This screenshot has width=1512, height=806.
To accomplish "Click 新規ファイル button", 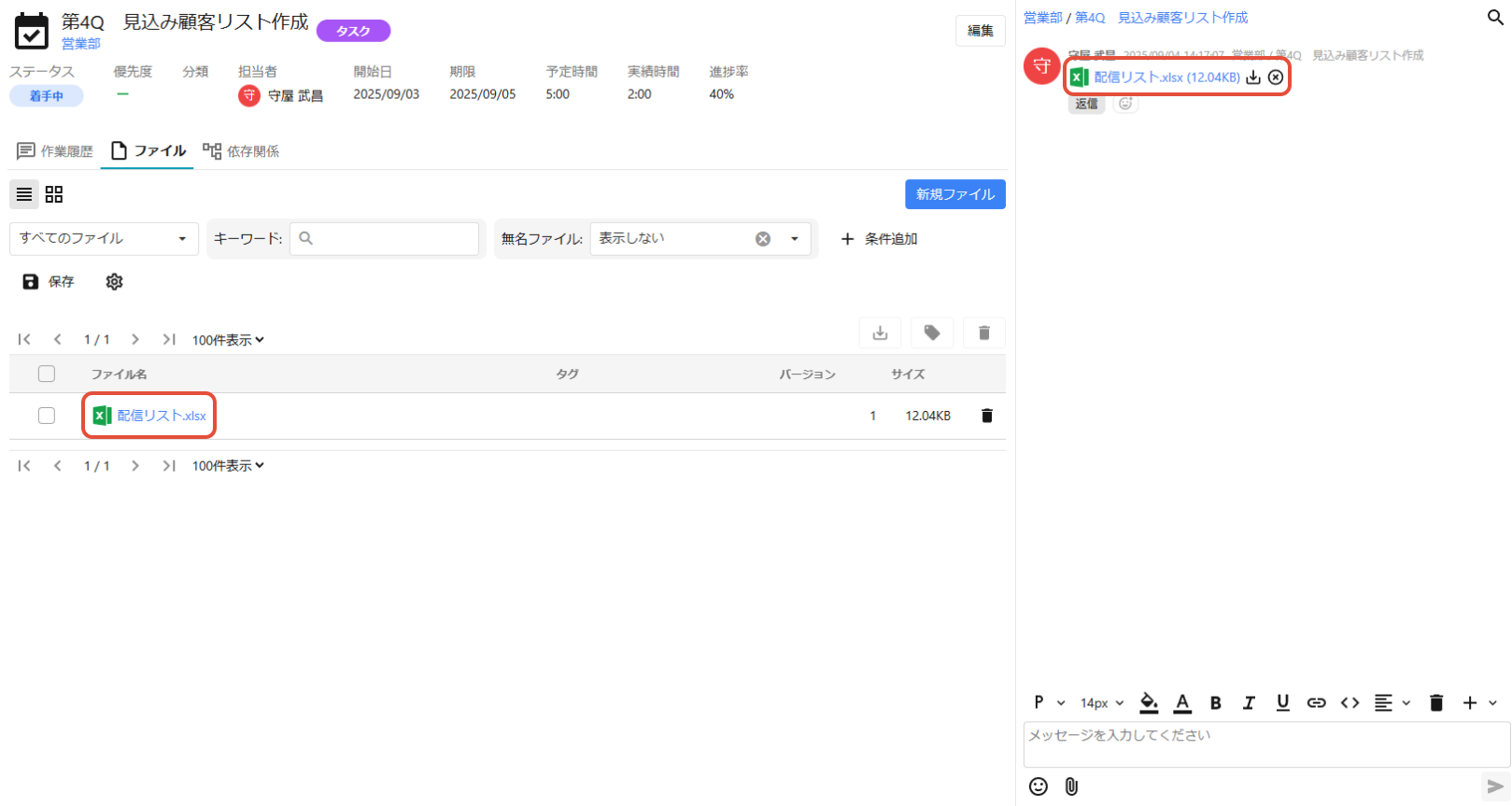I will tap(955, 194).
